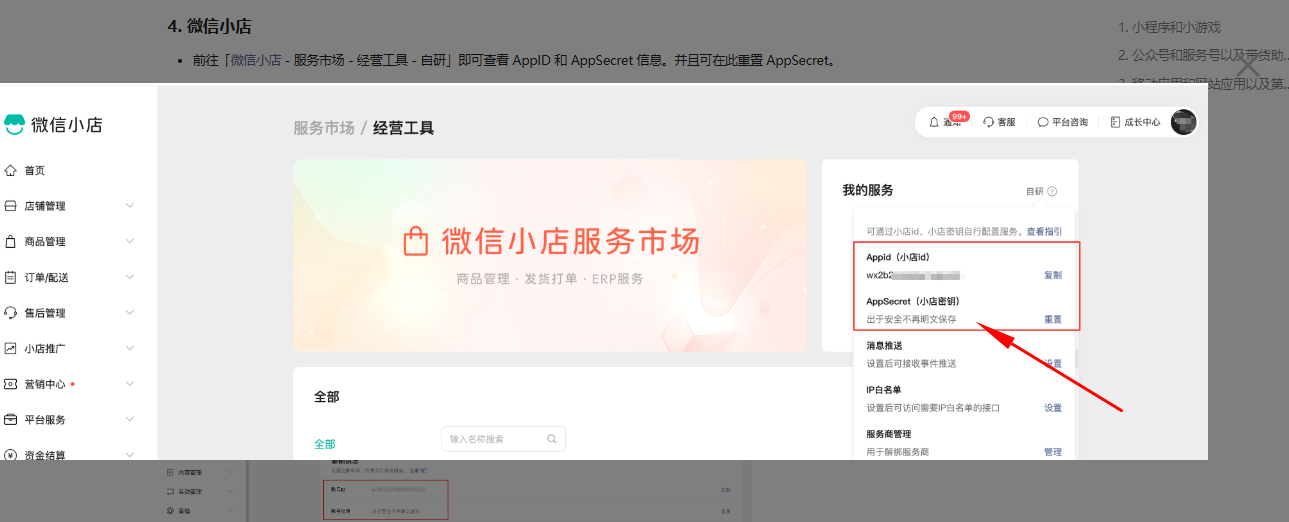Open 平台咨询 chat

(1062, 122)
